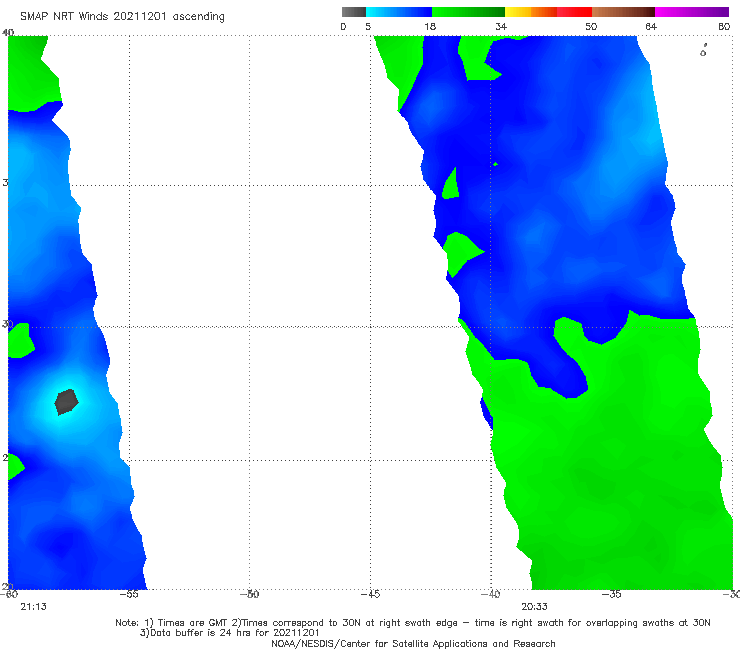This screenshot has width=740, height=650.
Task: Click the magenta 64-80 color bar segment
Action: (x=692, y=12)
